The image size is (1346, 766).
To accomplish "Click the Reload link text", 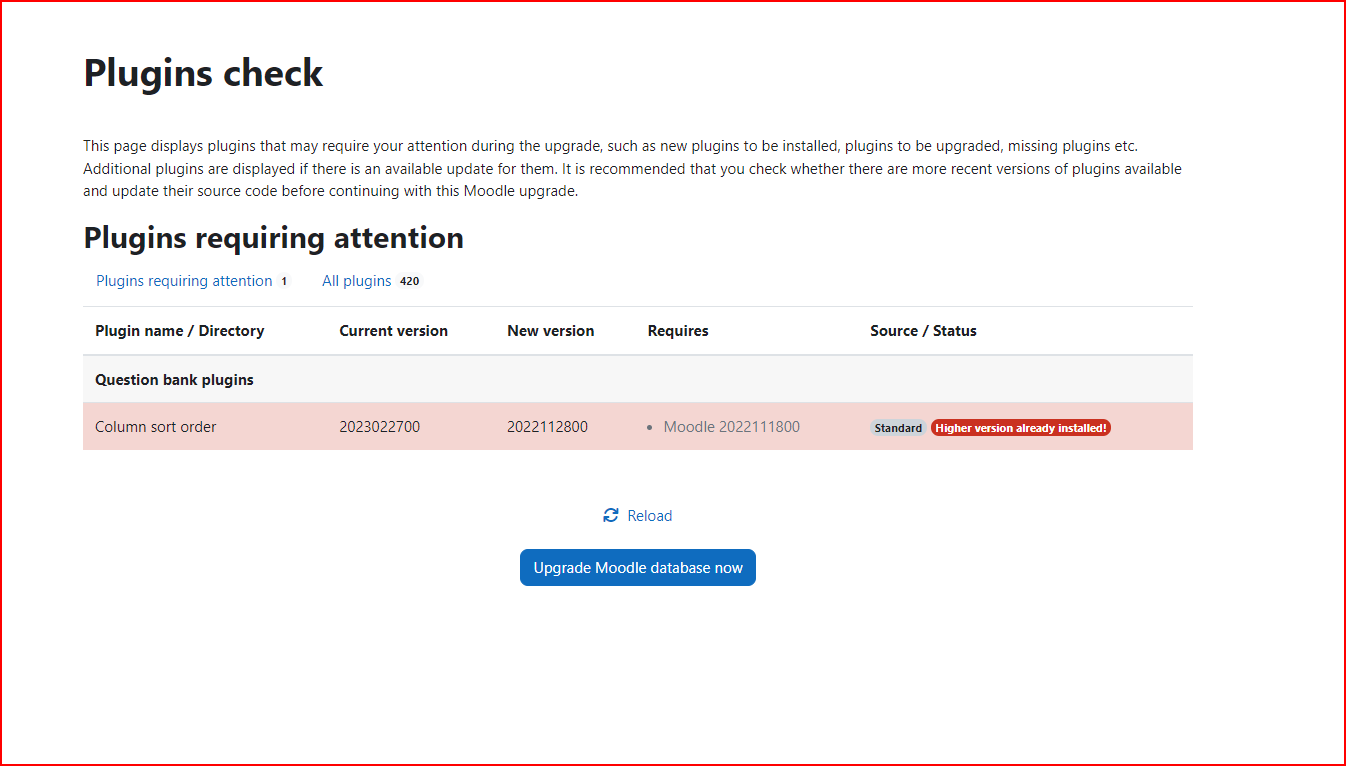I will pos(650,516).
